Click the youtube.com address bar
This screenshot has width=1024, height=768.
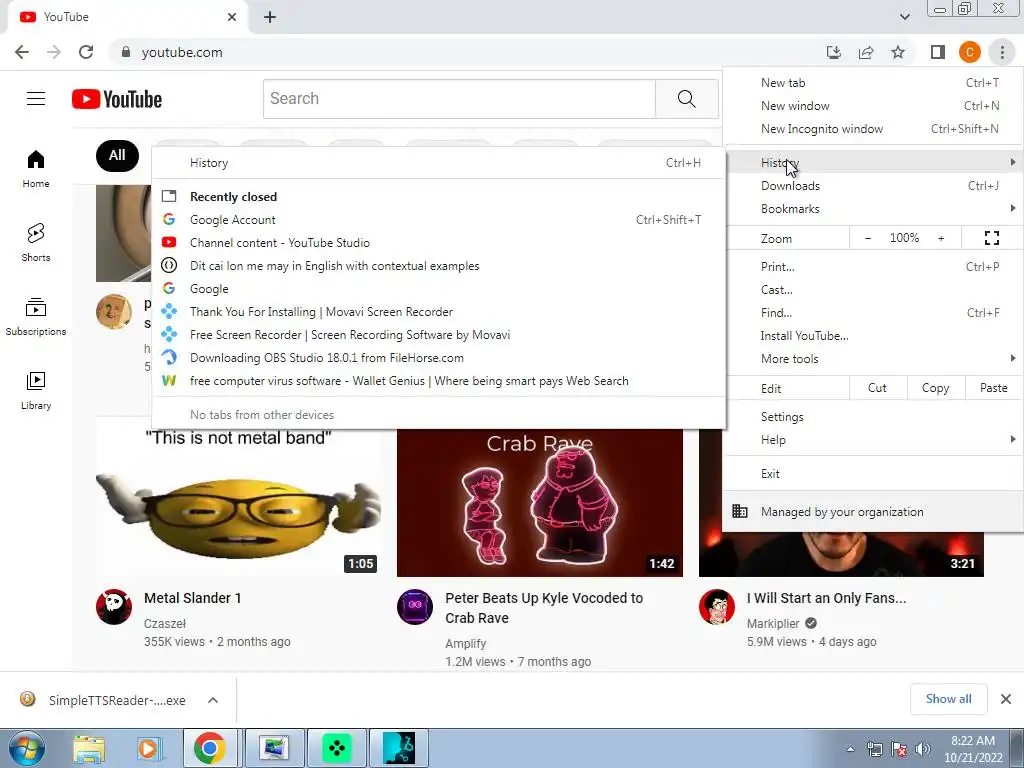coord(464,52)
